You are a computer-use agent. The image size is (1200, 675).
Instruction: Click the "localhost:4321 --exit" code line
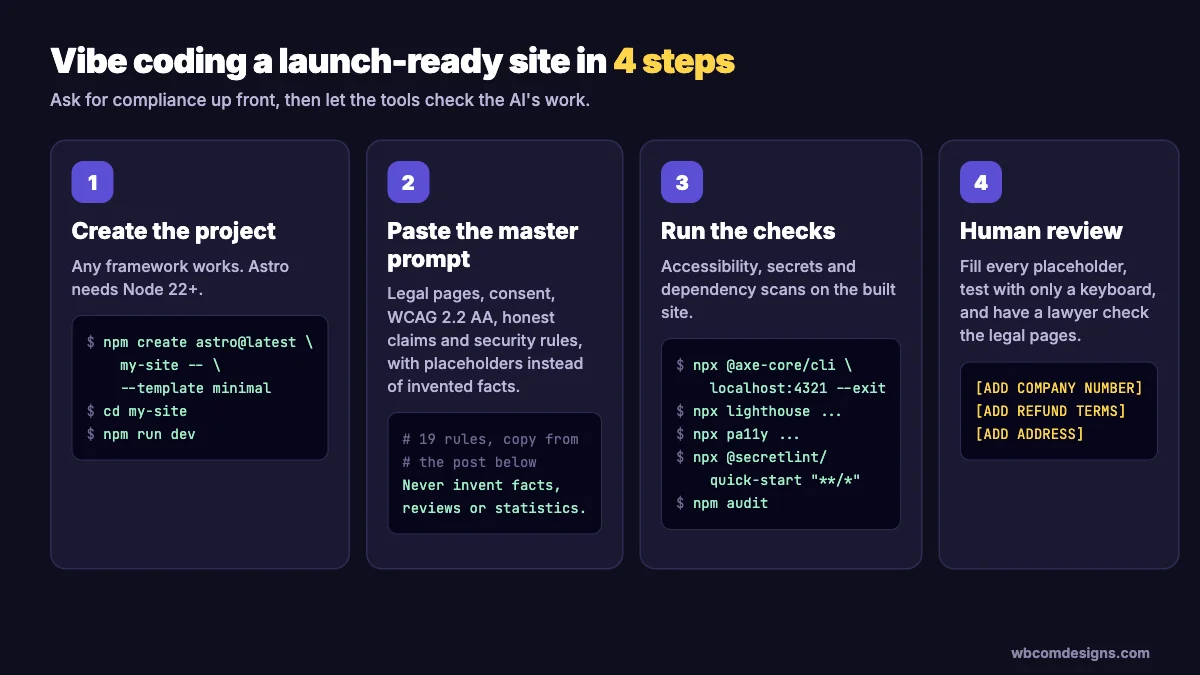[798, 388]
